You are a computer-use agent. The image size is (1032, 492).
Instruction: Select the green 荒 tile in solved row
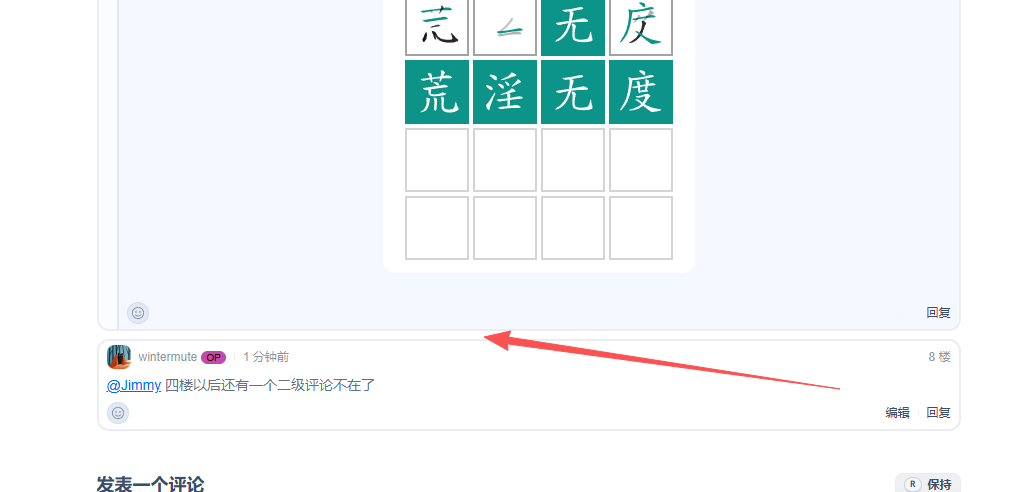pyautogui.click(x=437, y=92)
